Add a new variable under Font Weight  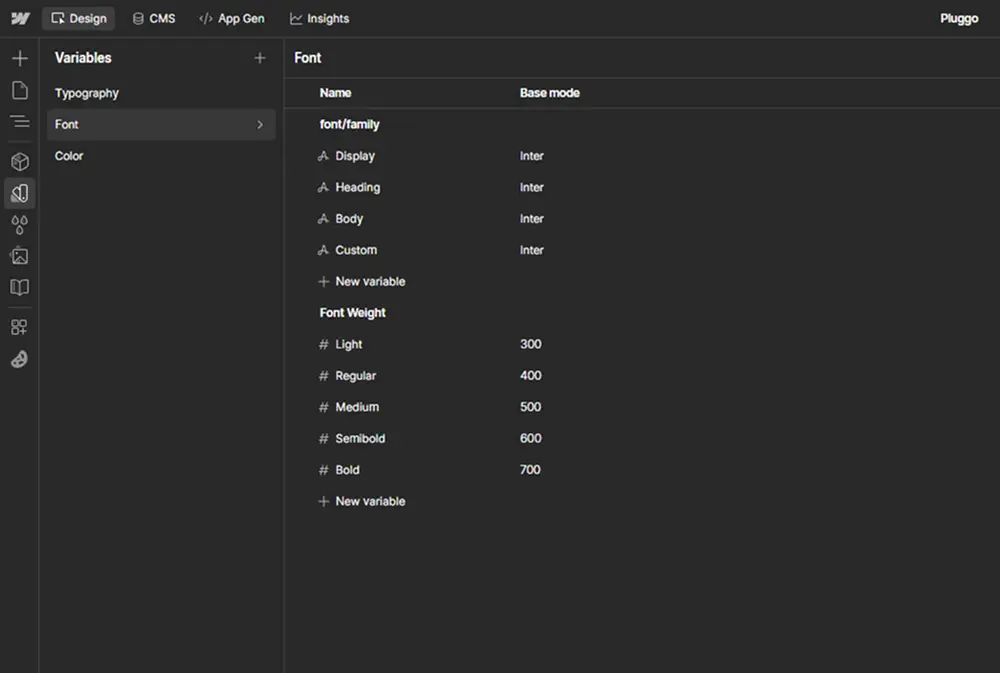[x=361, y=501]
